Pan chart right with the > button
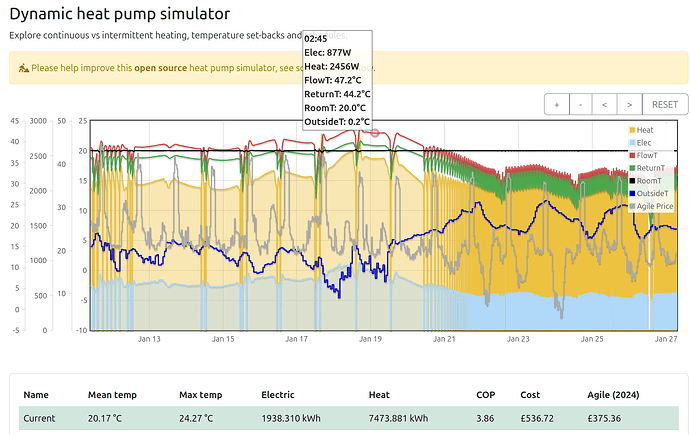 pos(628,104)
